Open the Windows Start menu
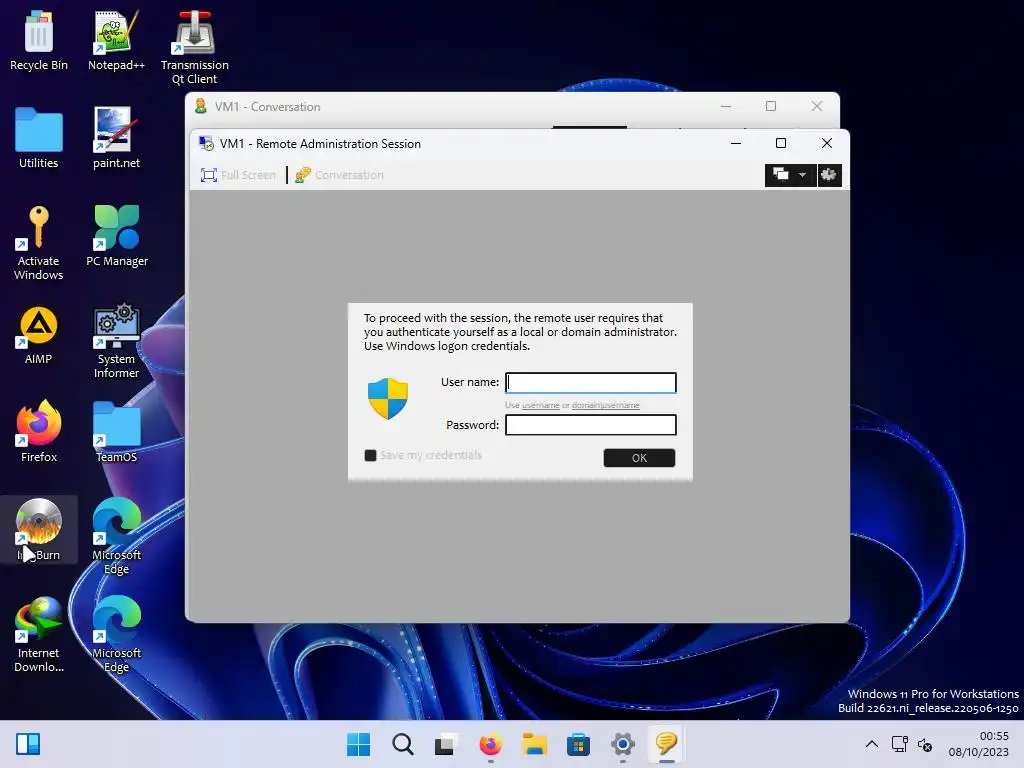The width and height of the screenshot is (1024, 768). 359,744
